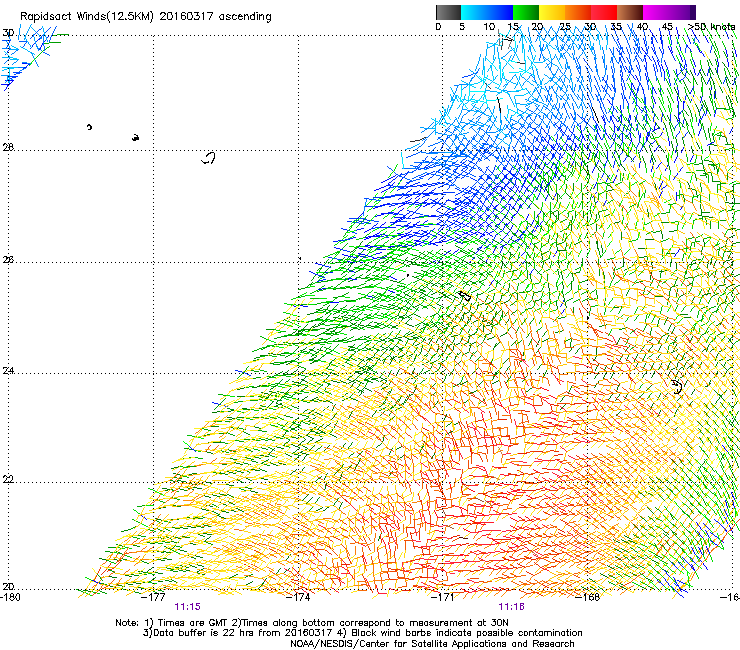Click the longitude '-174' axis label
740x650 pixels.
tap(298, 597)
